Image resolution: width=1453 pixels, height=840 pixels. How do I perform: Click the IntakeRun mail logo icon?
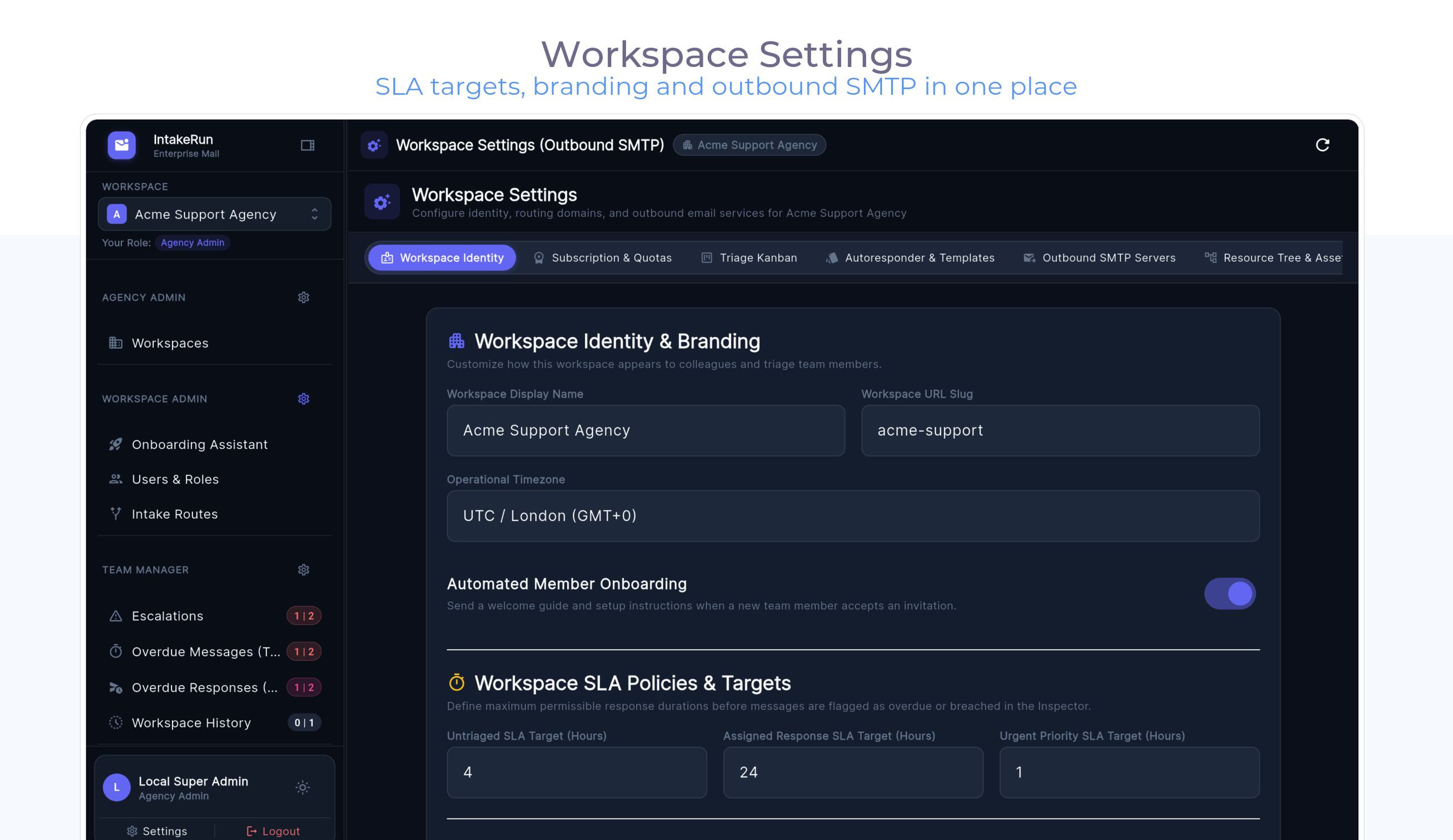point(121,145)
